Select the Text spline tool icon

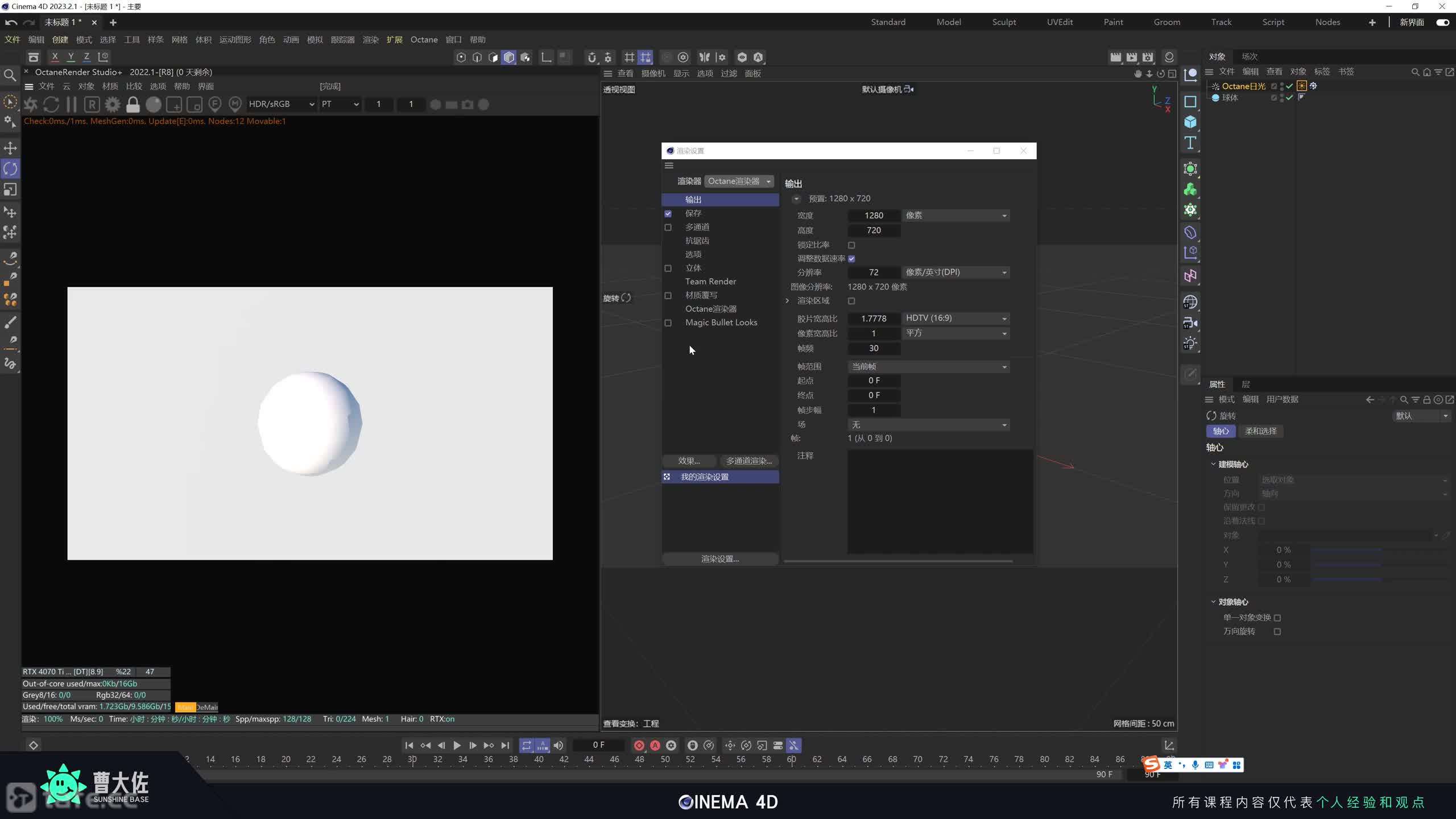[1190, 143]
